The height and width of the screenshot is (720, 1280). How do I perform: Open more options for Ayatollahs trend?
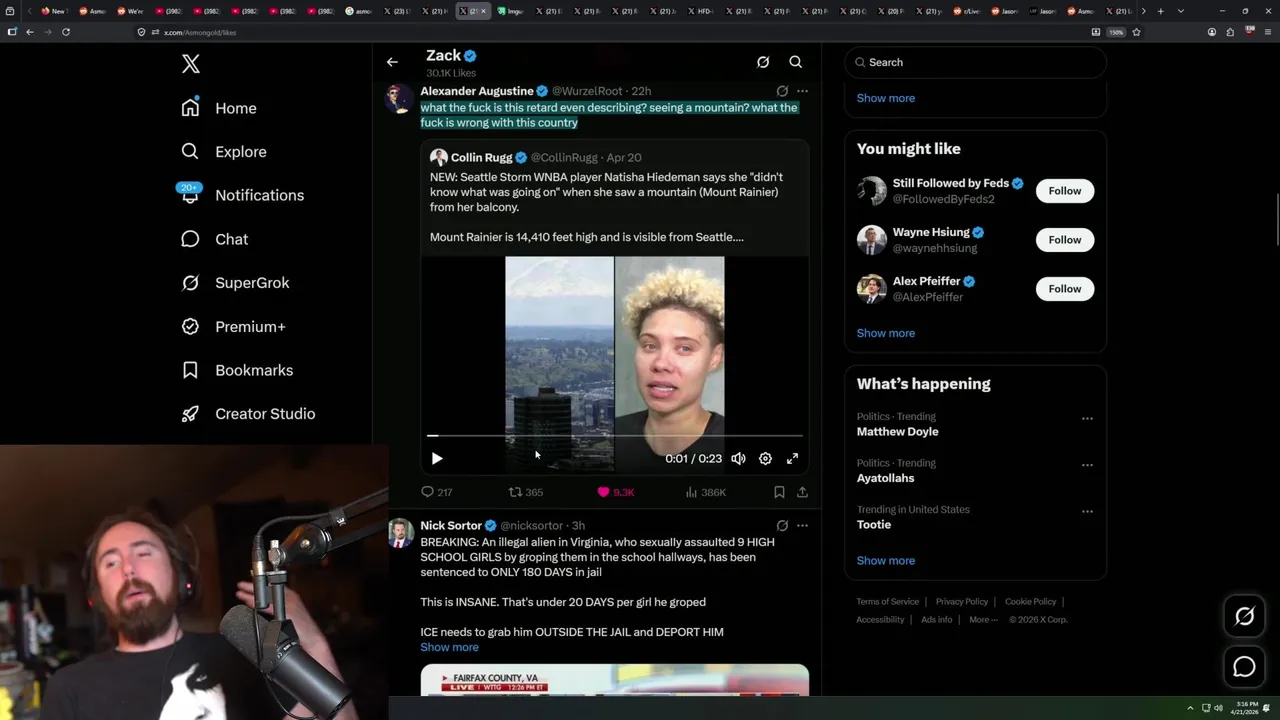click(1087, 465)
